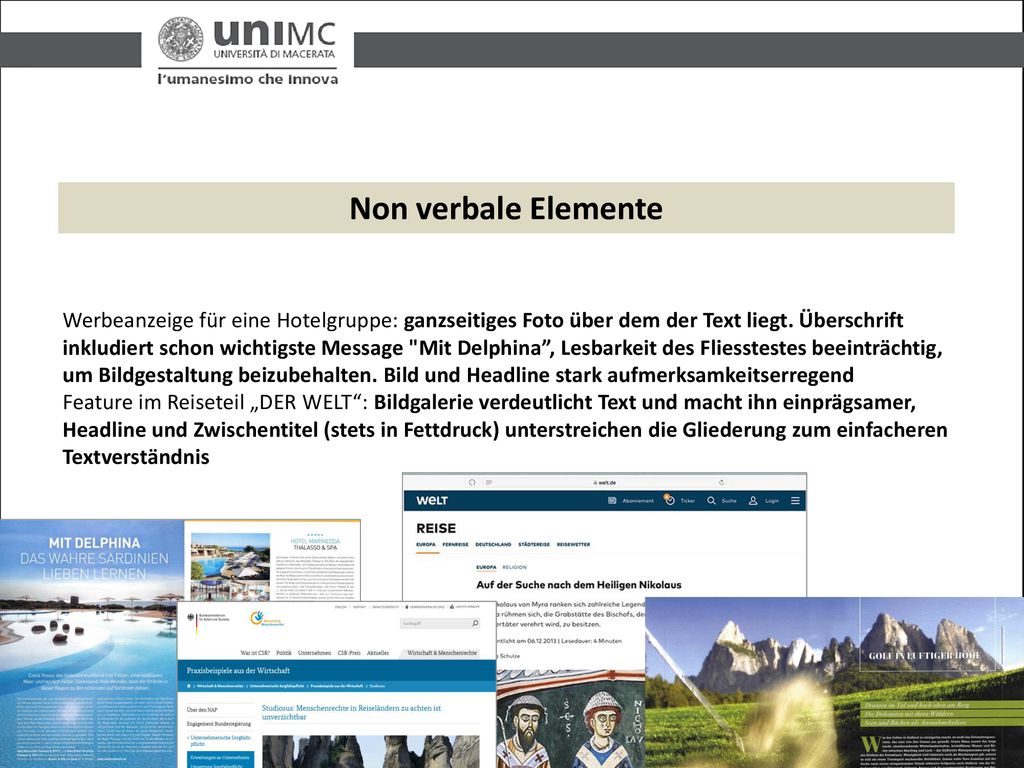
Task: Click the Hotel Marinedda pool photo
Action: (230, 558)
